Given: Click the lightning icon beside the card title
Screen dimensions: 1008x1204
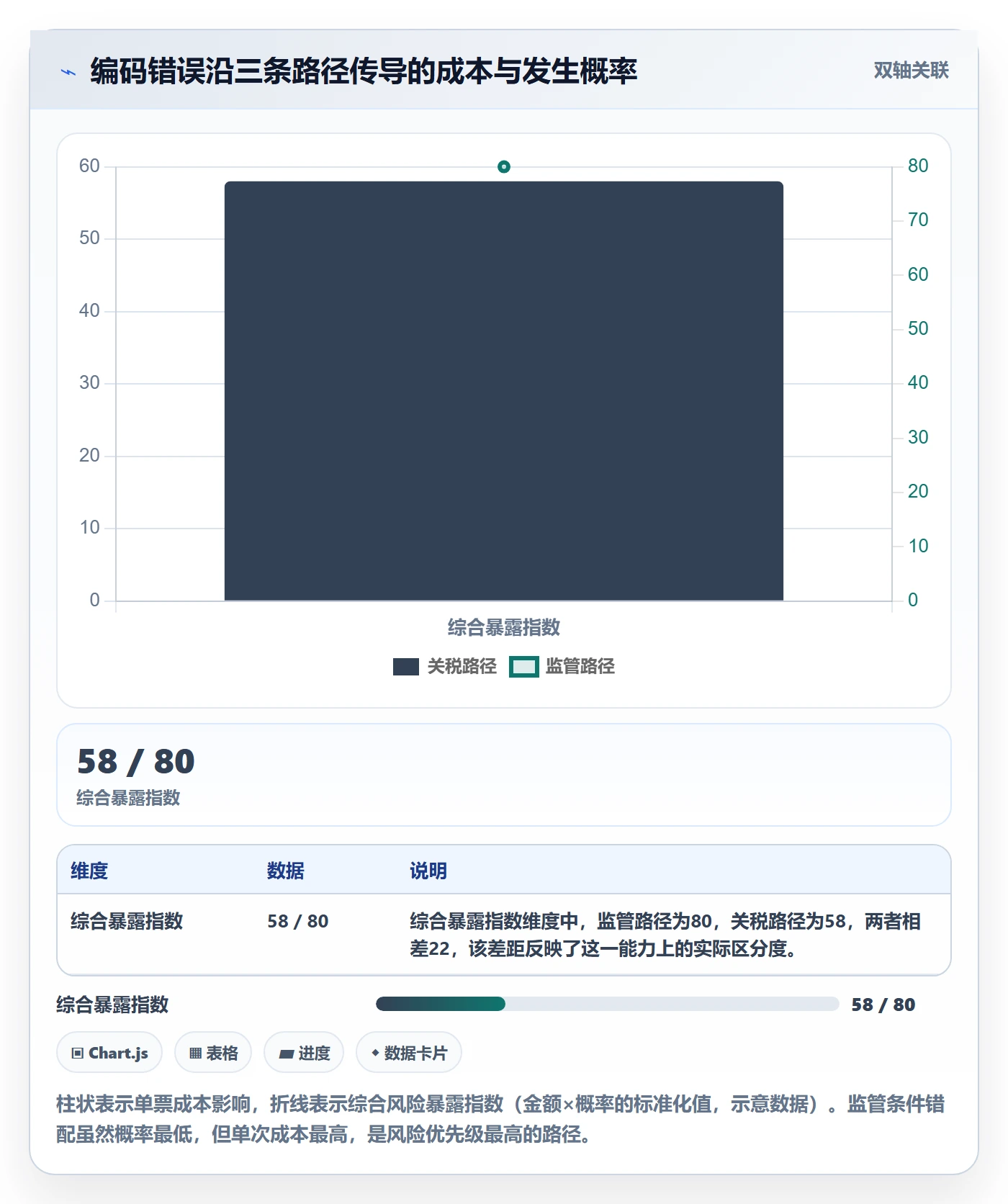Looking at the screenshot, I should [x=68, y=72].
